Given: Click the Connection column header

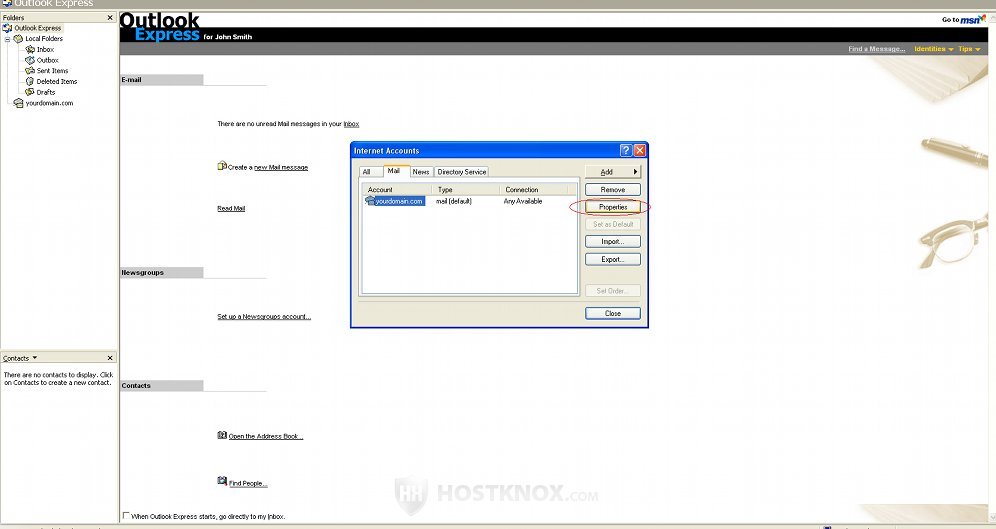Looking at the screenshot, I should [x=534, y=189].
